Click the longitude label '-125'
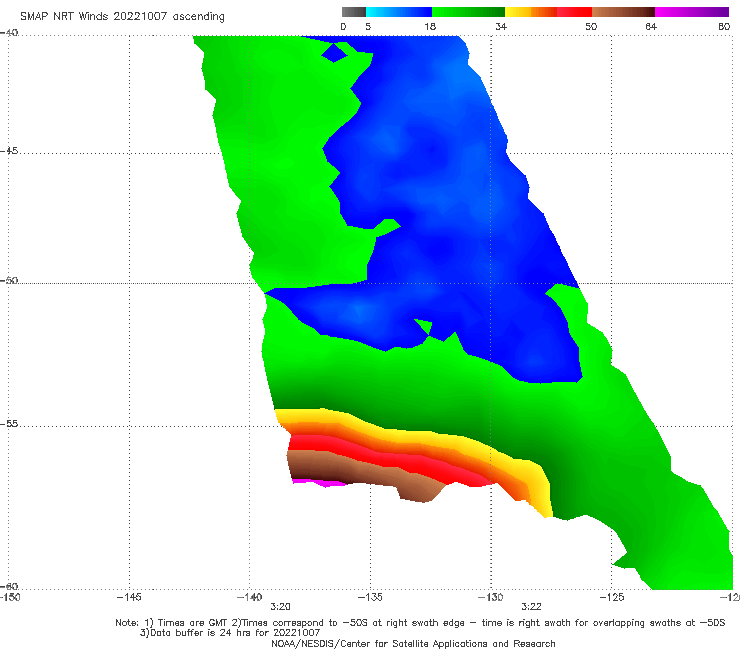Screen dimensions: 740x650 (612, 597)
